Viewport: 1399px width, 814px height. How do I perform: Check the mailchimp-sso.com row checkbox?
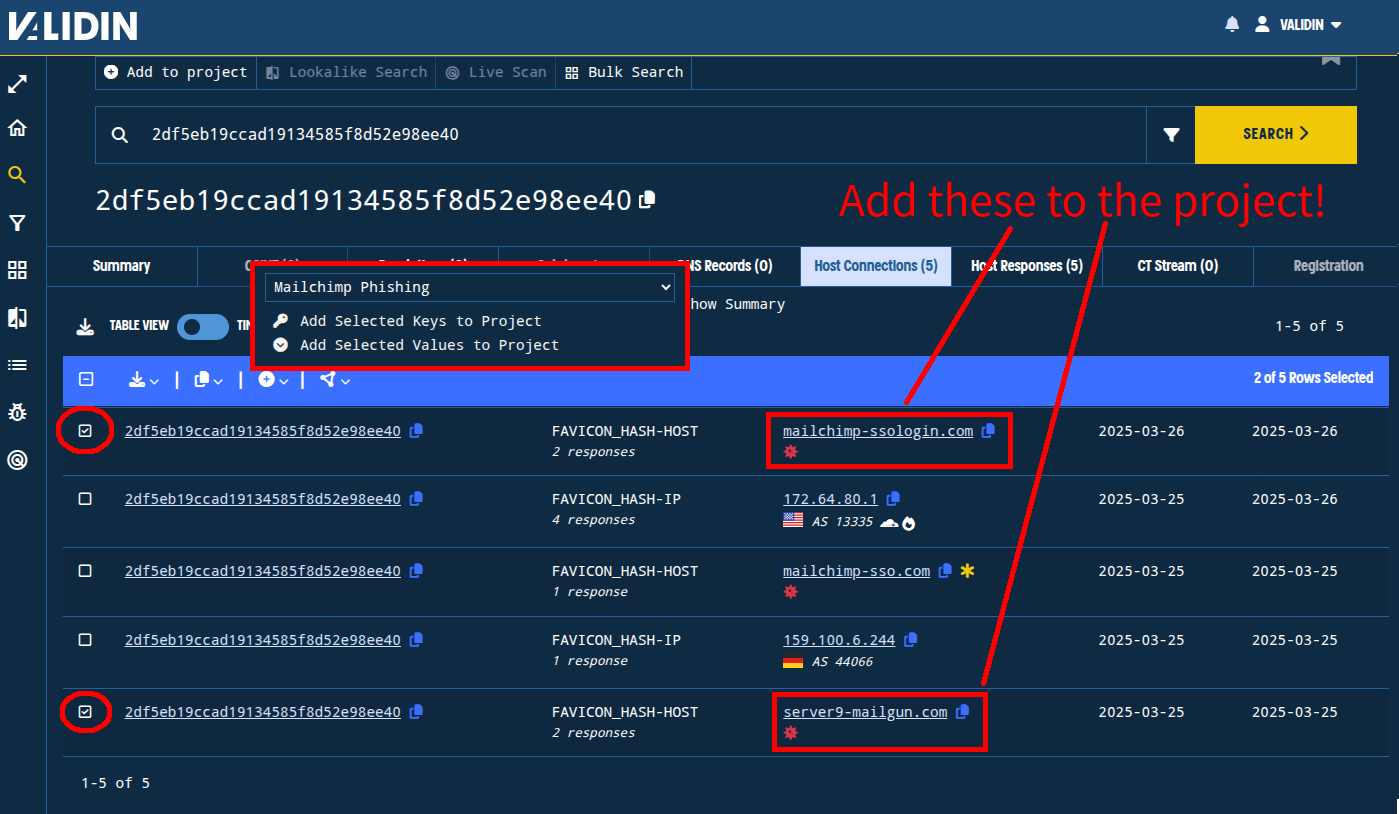[85, 571]
